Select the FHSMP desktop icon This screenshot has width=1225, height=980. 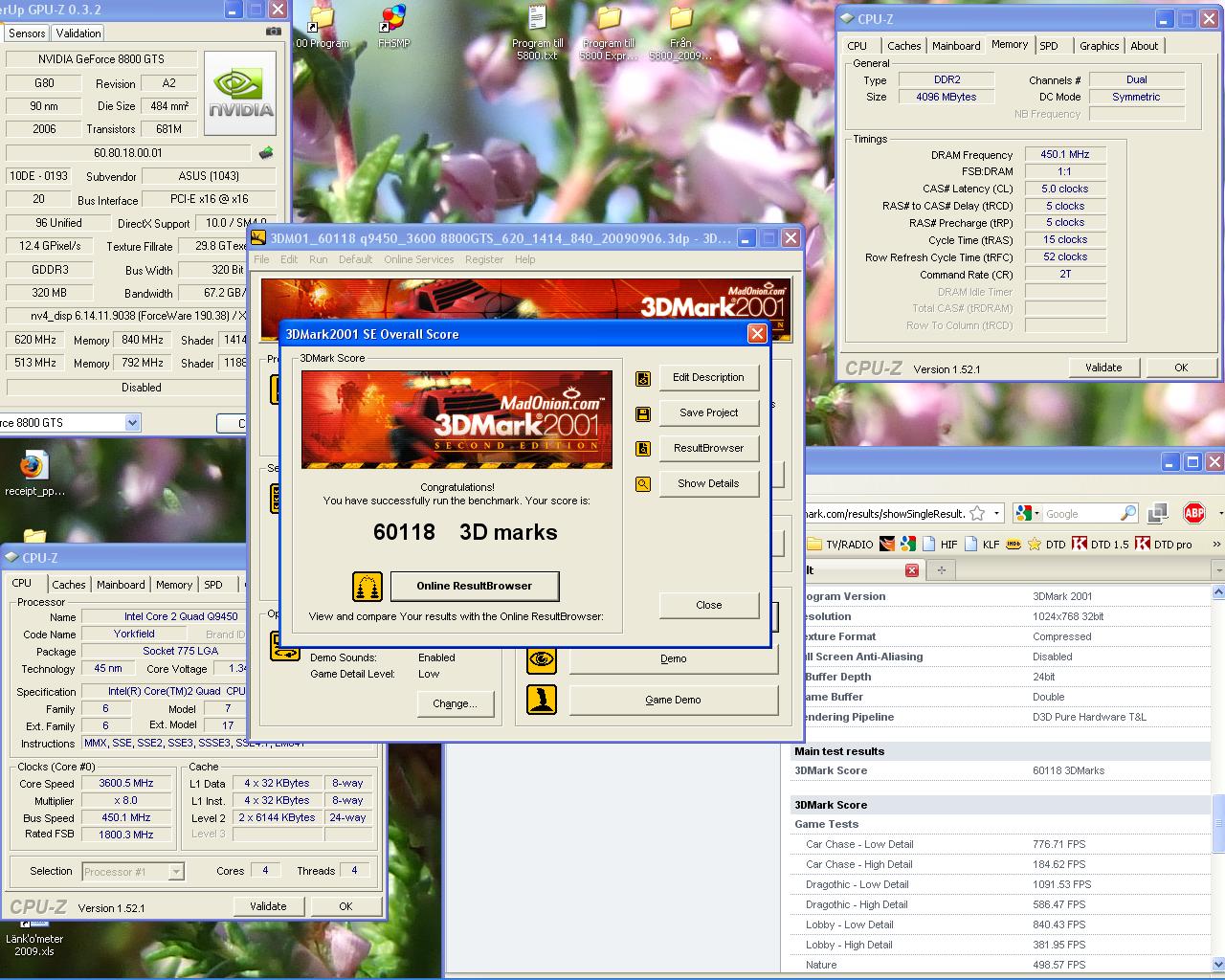pos(393,27)
